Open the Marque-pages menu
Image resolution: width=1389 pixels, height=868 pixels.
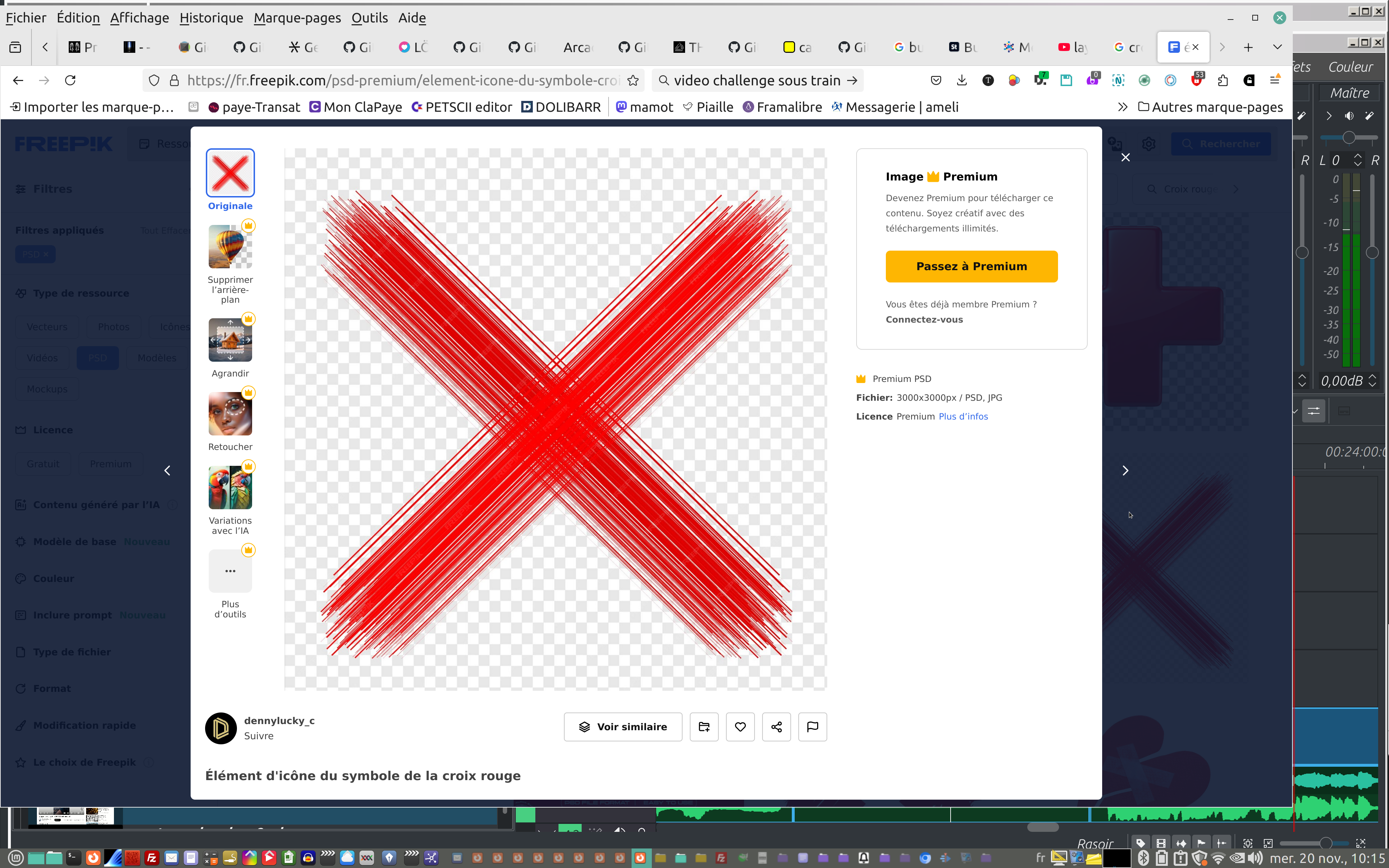tap(297, 18)
